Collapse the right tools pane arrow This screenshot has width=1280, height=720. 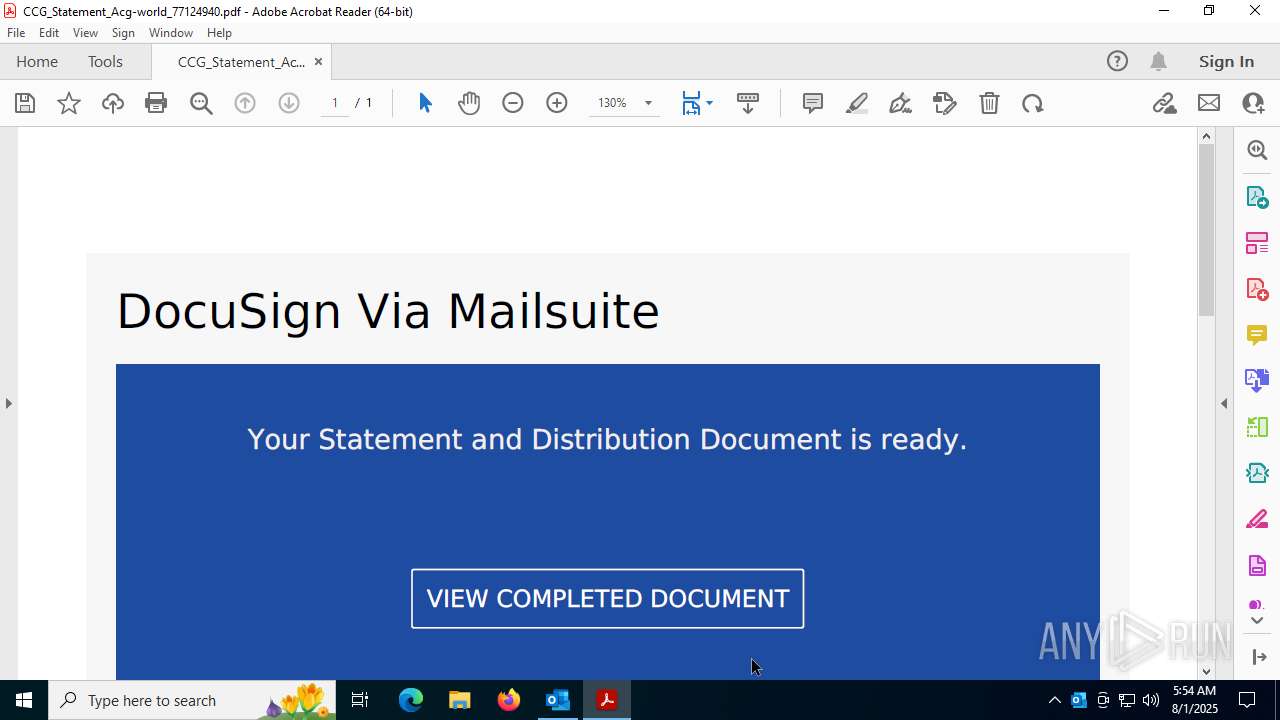click(x=1224, y=403)
